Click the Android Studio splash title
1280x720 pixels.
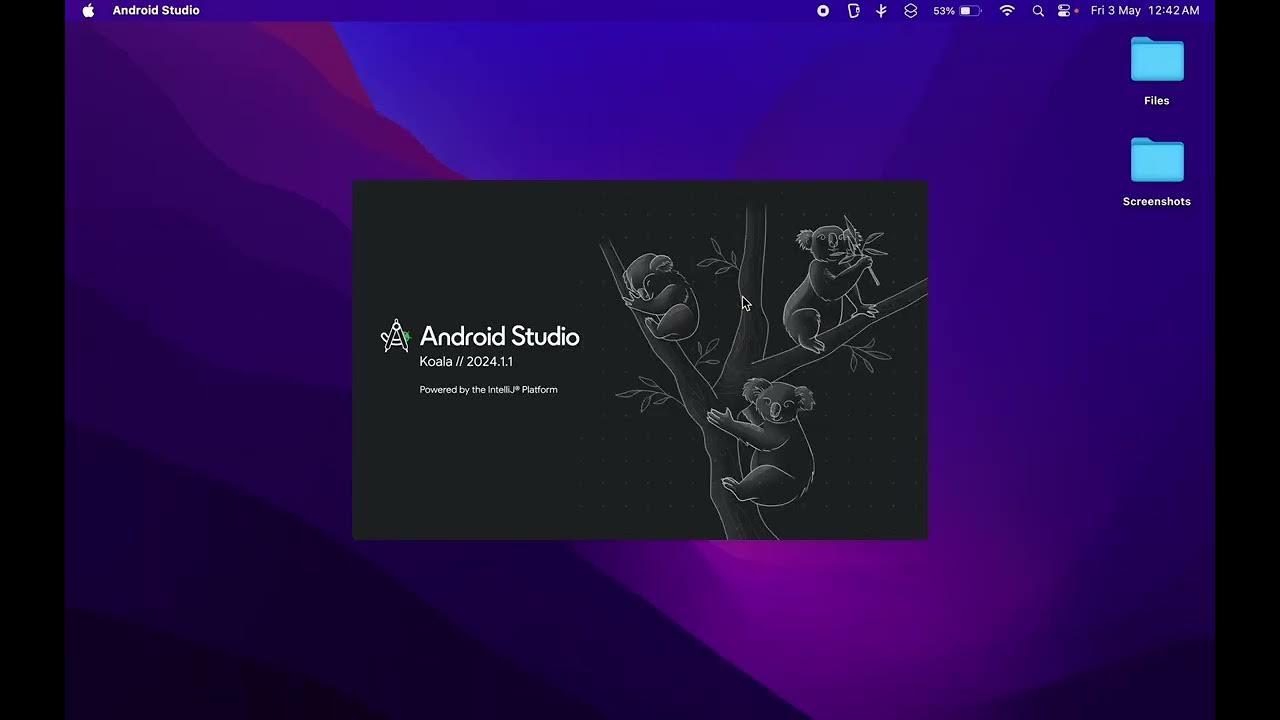(x=499, y=336)
